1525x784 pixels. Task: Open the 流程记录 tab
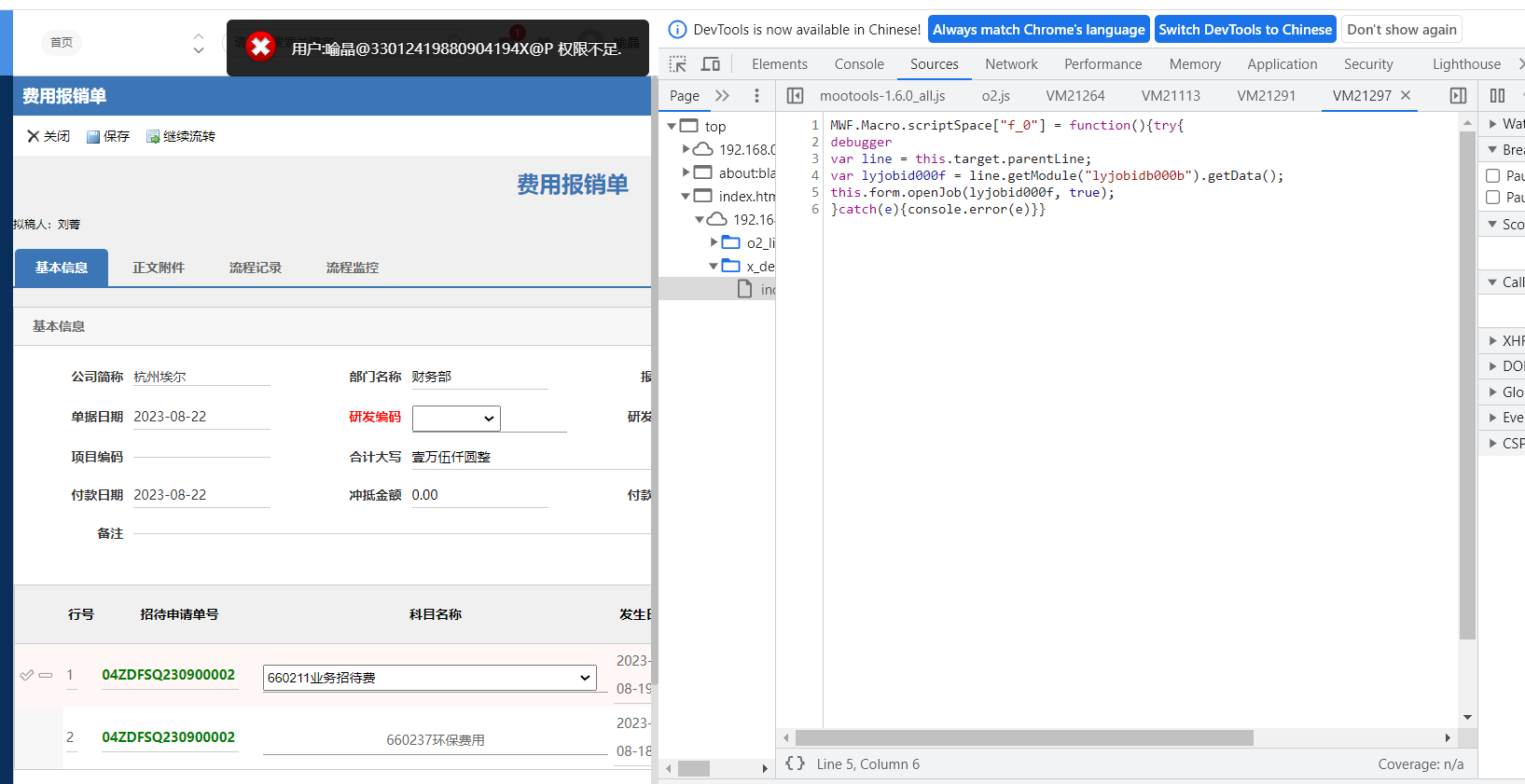pyautogui.click(x=255, y=268)
